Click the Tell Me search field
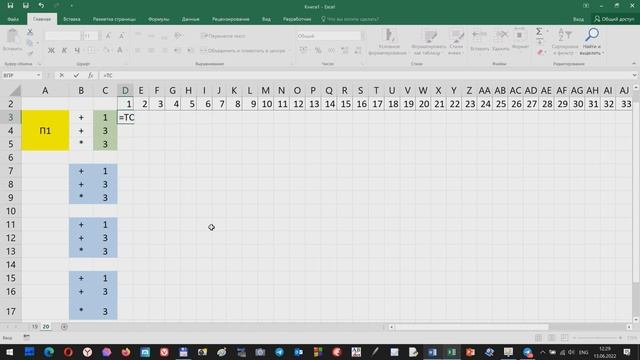 click(x=350, y=19)
